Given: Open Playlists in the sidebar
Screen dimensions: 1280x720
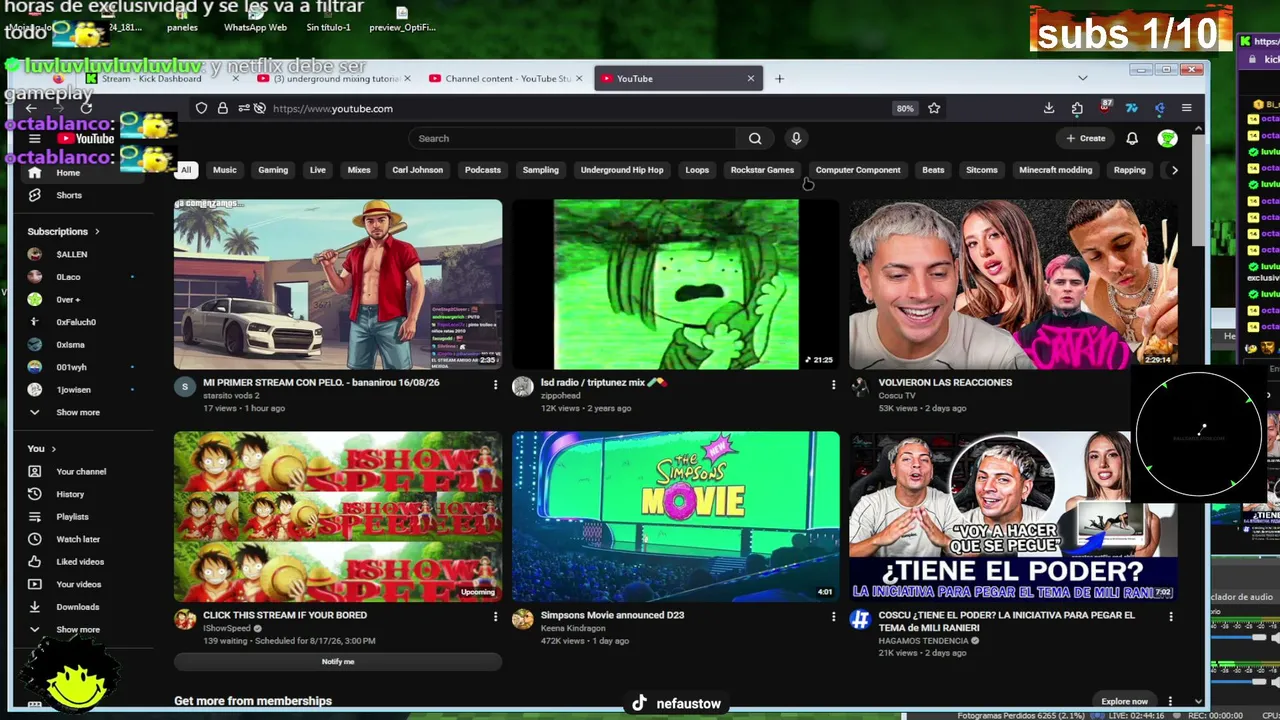Looking at the screenshot, I should pyautogui.click(x=72, y=517).
